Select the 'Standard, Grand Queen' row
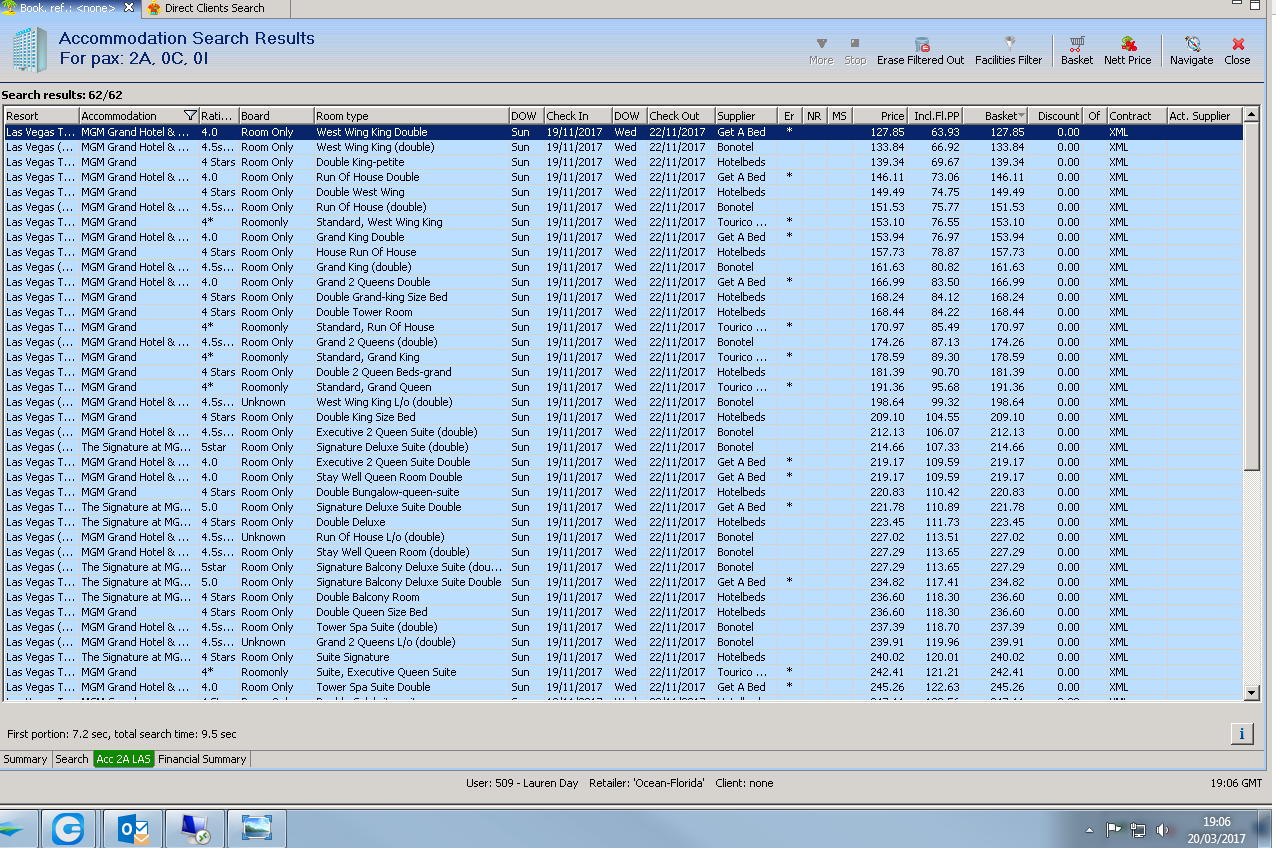The width and height of the screenshot is (1276, 848). pos(622,387)
